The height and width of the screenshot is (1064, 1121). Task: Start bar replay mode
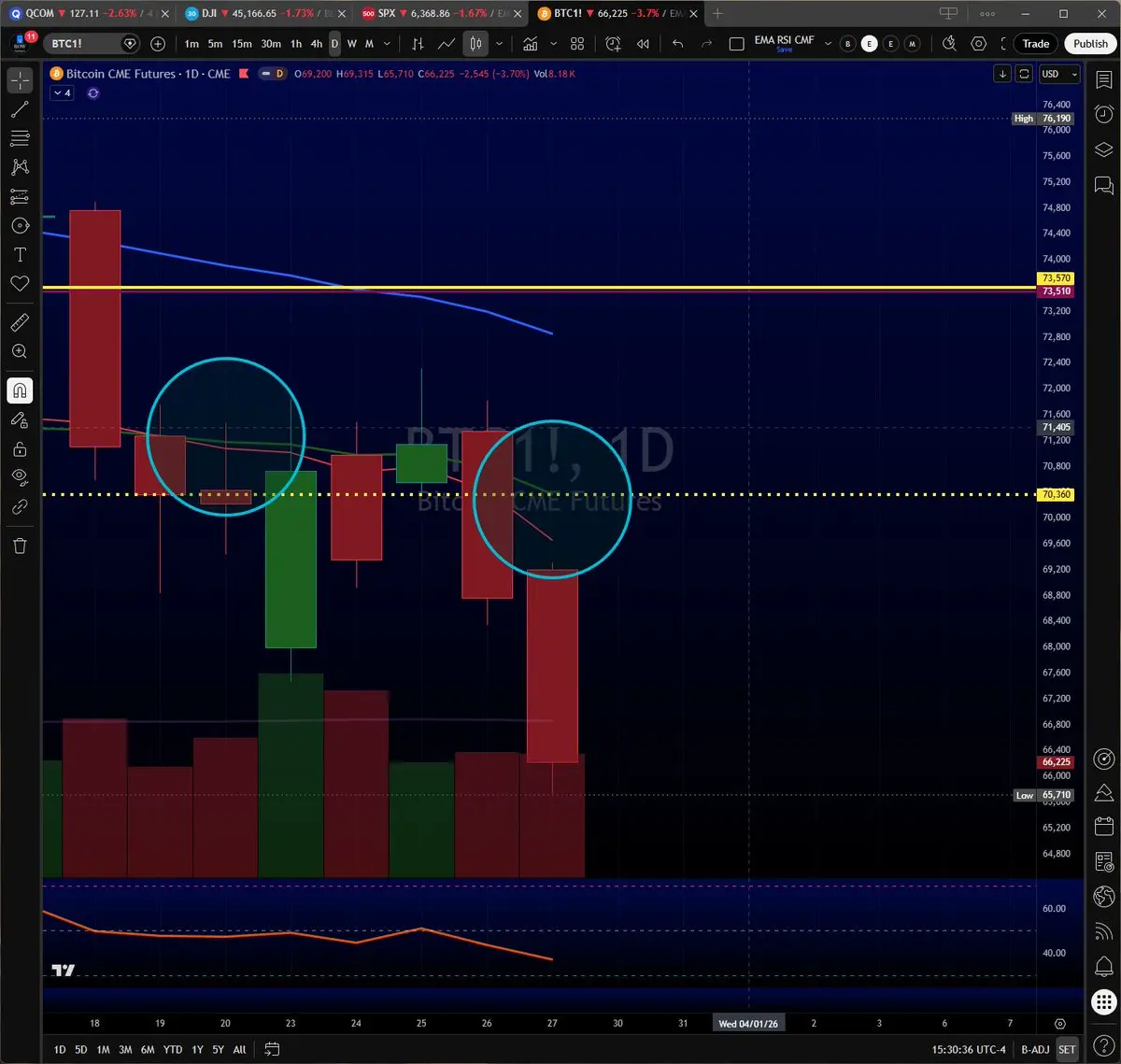(x=643, y=44)
